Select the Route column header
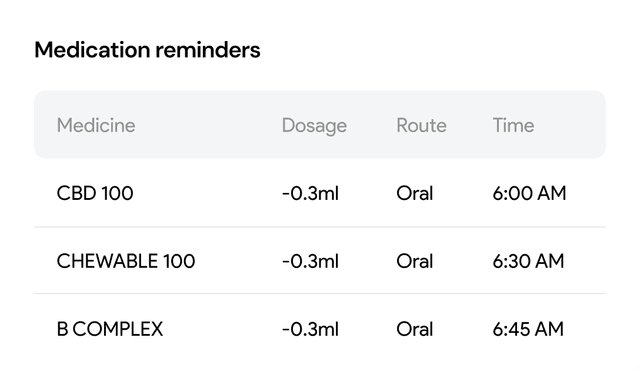This screenshot has width=640, height=375. 421,125
